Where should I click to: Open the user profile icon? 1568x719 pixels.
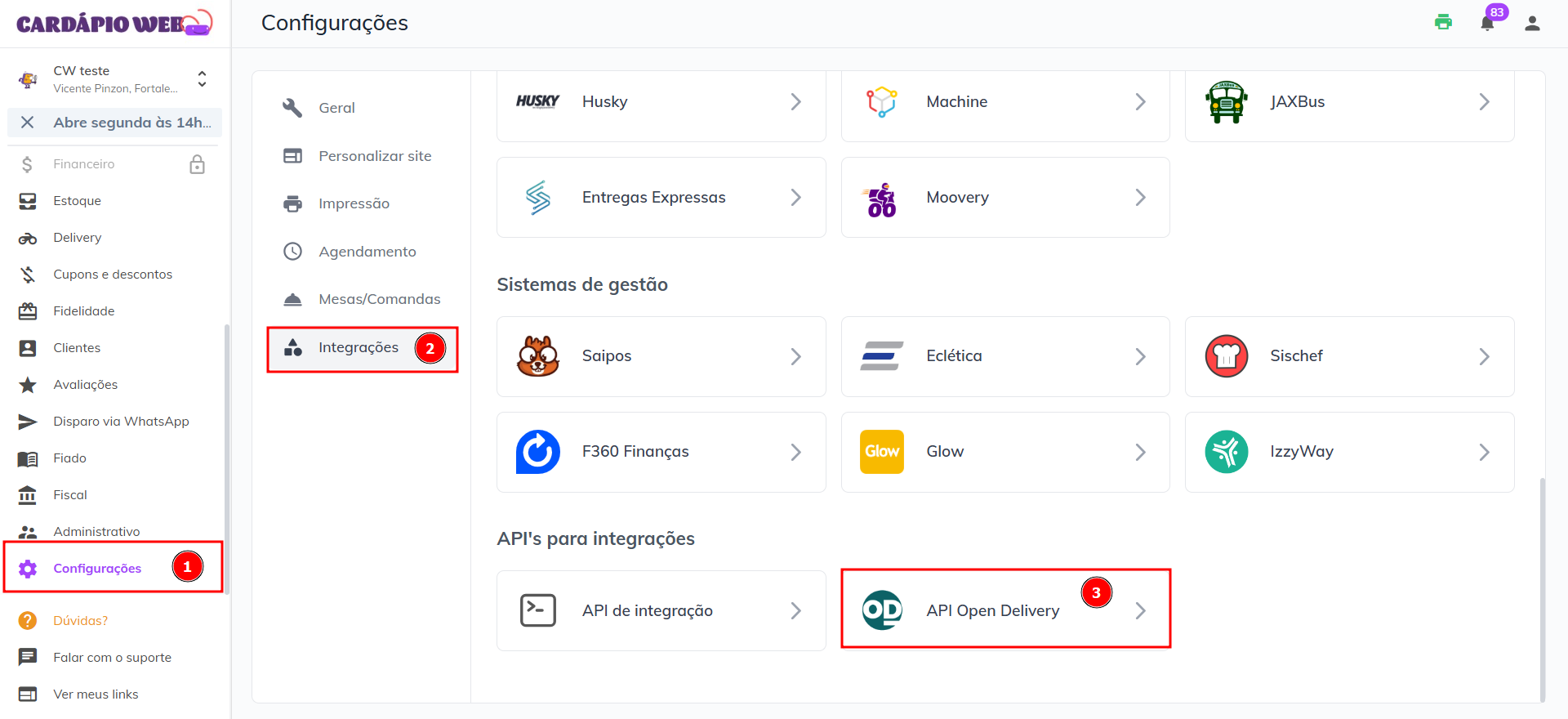1532,24
